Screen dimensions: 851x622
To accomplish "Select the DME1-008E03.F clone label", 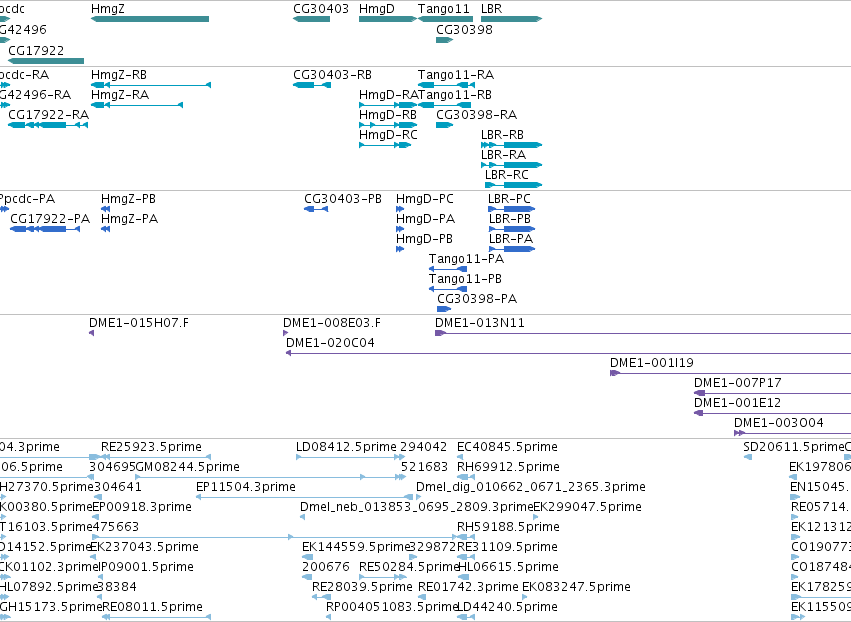I will pyautogui.click(x=332, y=323).
